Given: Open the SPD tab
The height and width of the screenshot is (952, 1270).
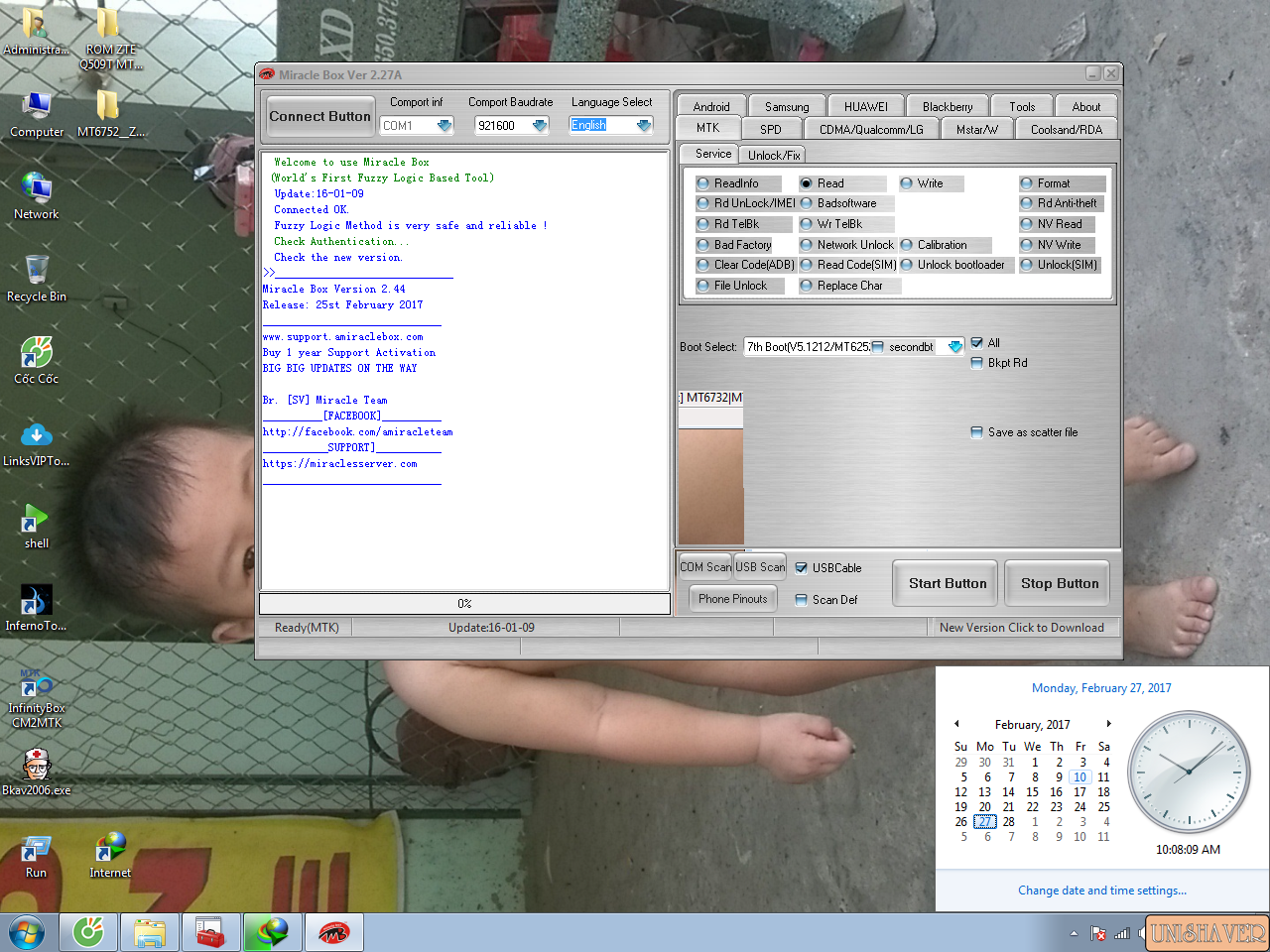Looking at the screenshot, I should pos(771,129).
